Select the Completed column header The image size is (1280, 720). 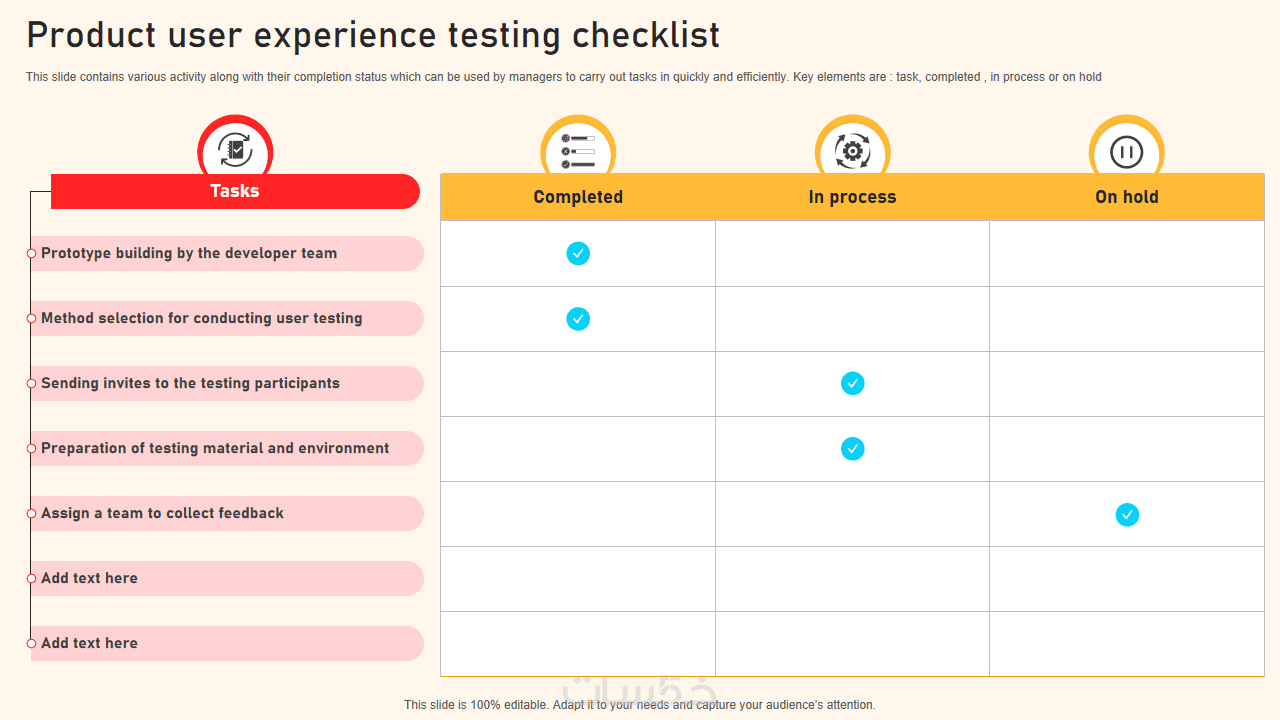(578, 197)
